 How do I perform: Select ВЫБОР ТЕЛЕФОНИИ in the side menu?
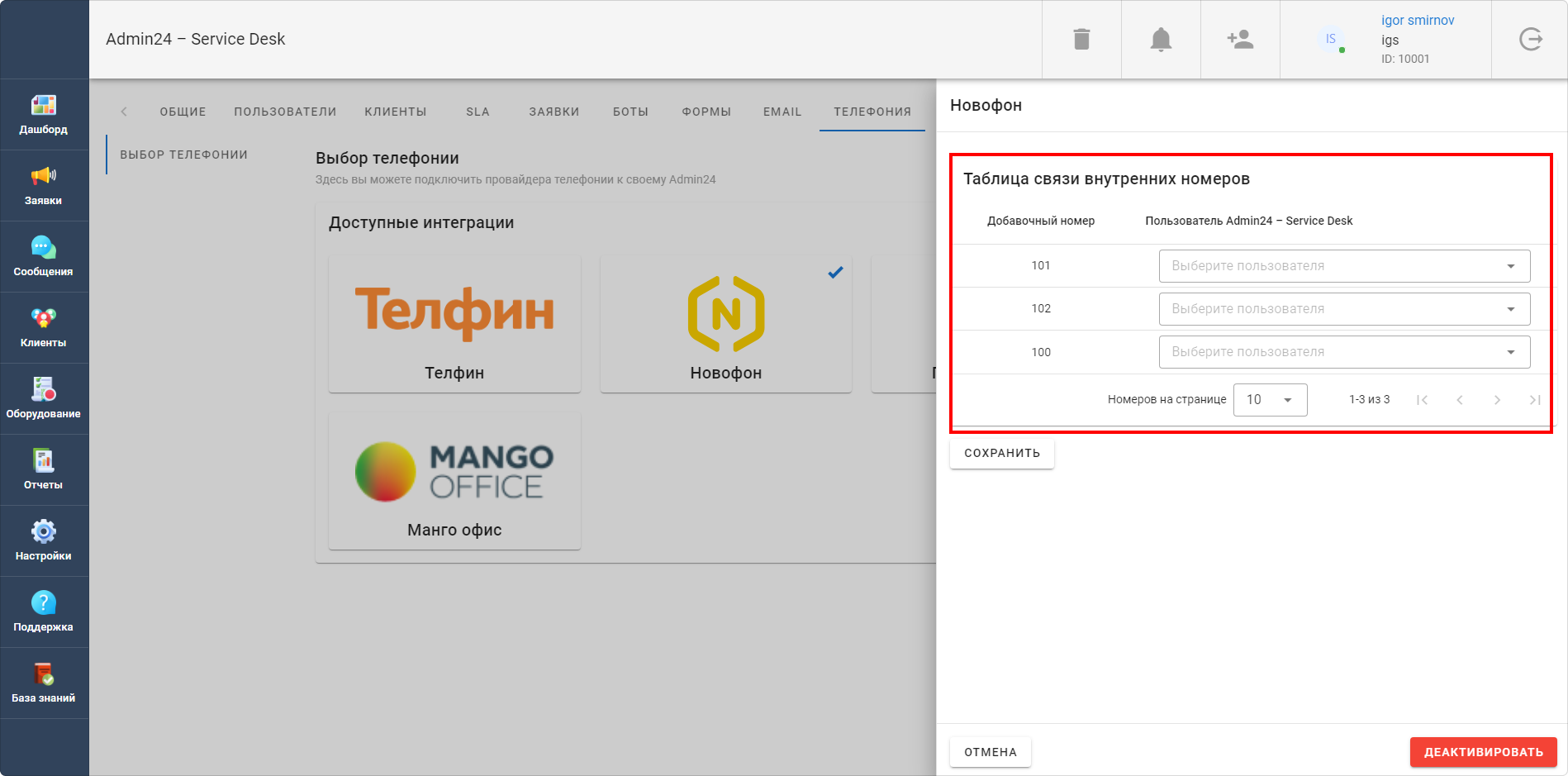pyautogui.click(x=183, y=155)
